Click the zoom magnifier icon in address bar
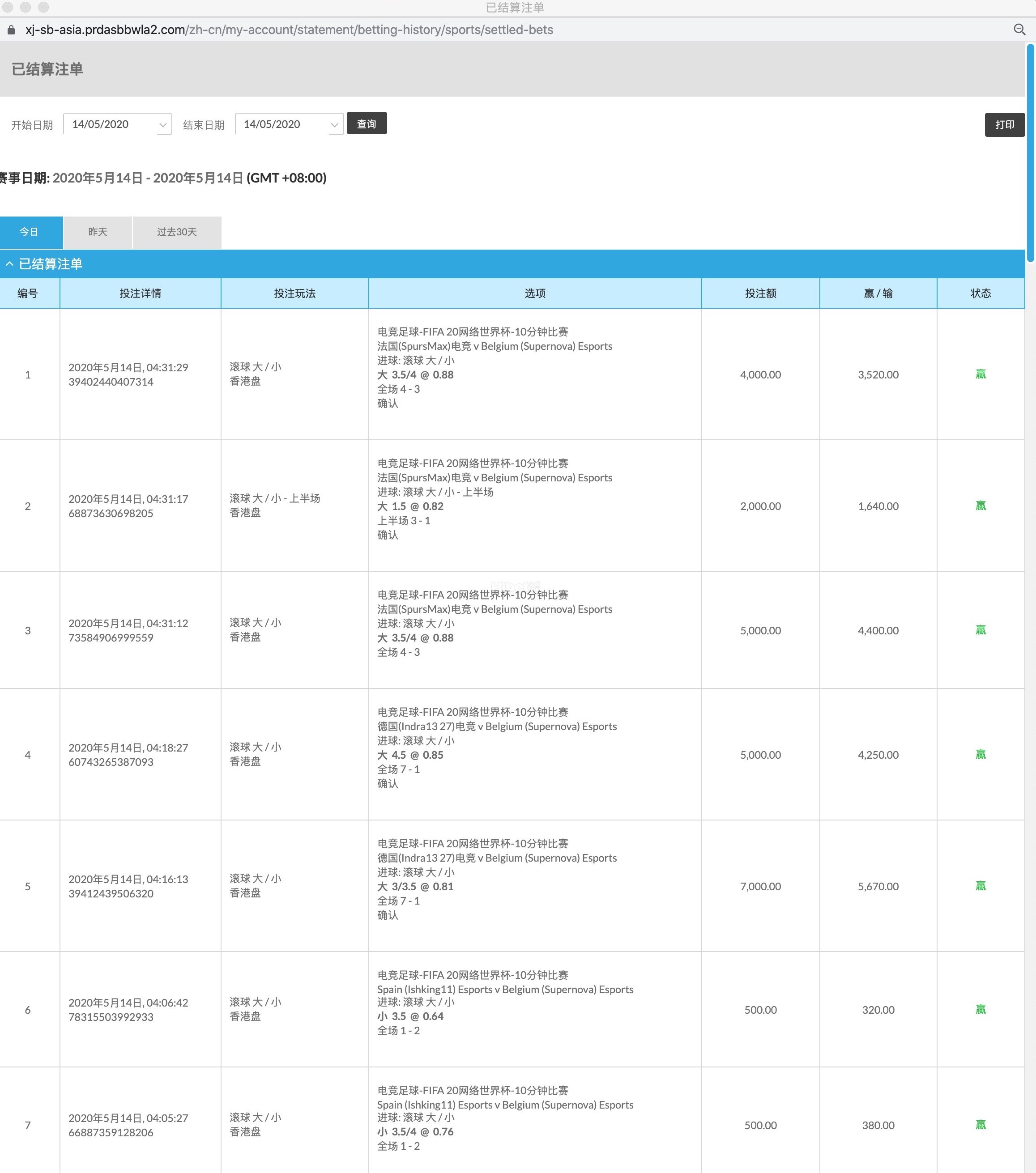1036x1173 pixels. click(x=1019, y=29)
